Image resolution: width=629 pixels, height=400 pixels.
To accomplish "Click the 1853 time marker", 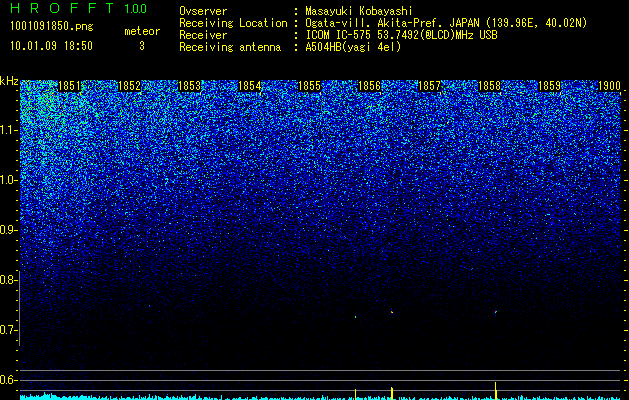I will (x=189, y=86).
